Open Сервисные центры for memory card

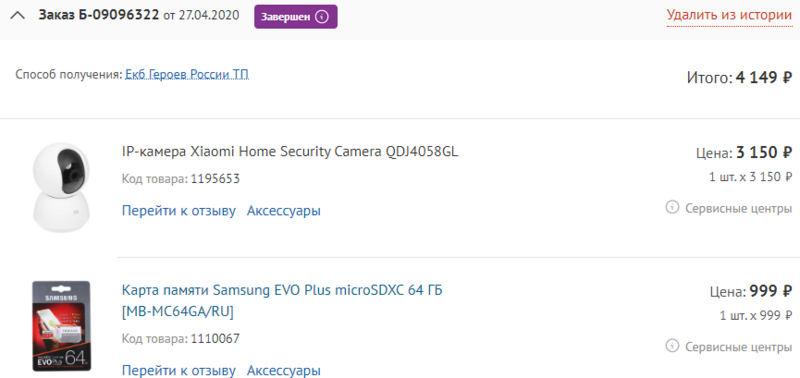738,347
